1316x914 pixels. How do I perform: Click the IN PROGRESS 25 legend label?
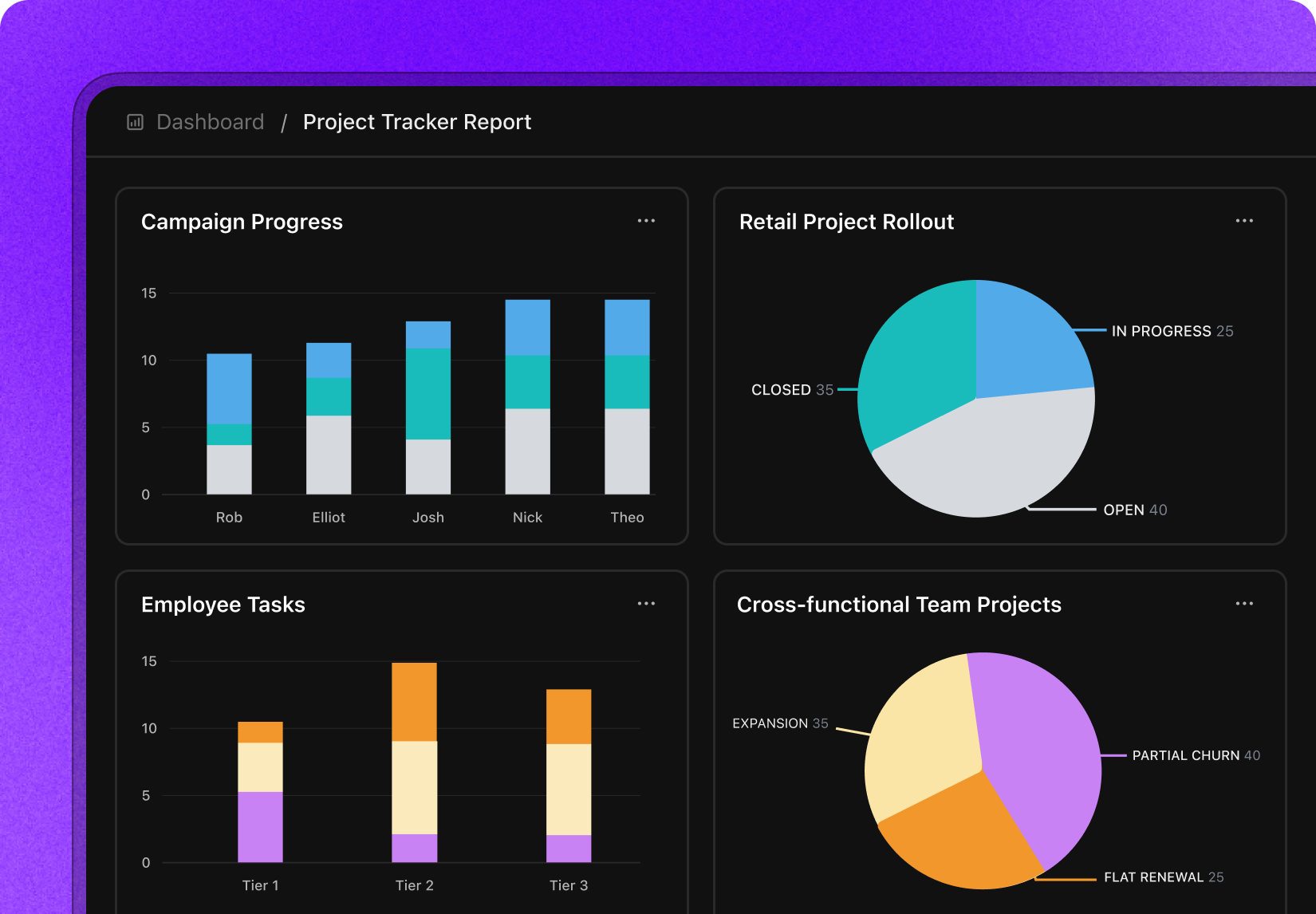click(x=1172, y=331)
